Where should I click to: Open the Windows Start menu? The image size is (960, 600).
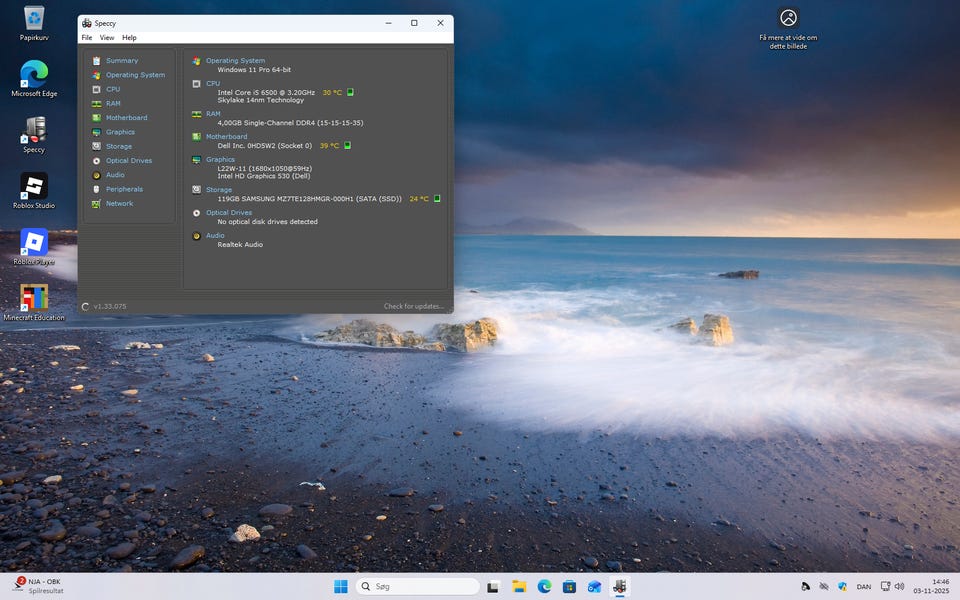point(341,587)
